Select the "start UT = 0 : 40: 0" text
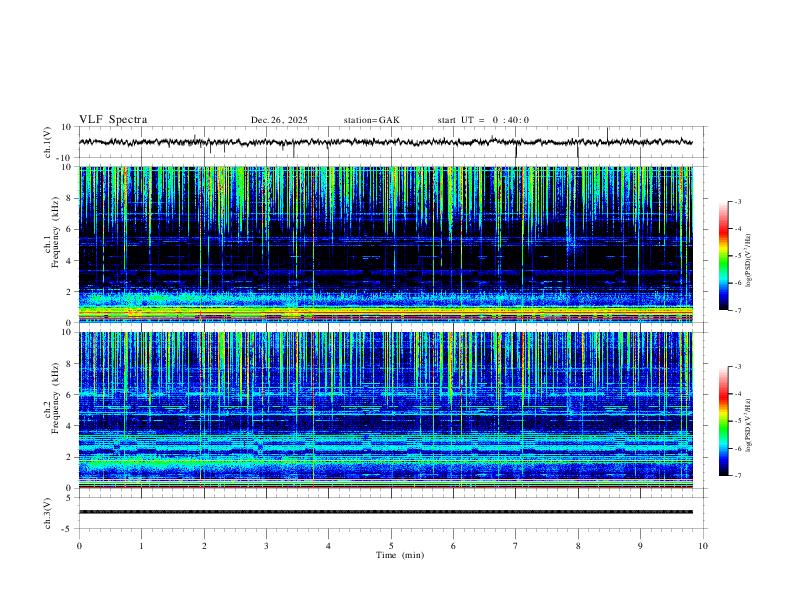 pos(483,120)
